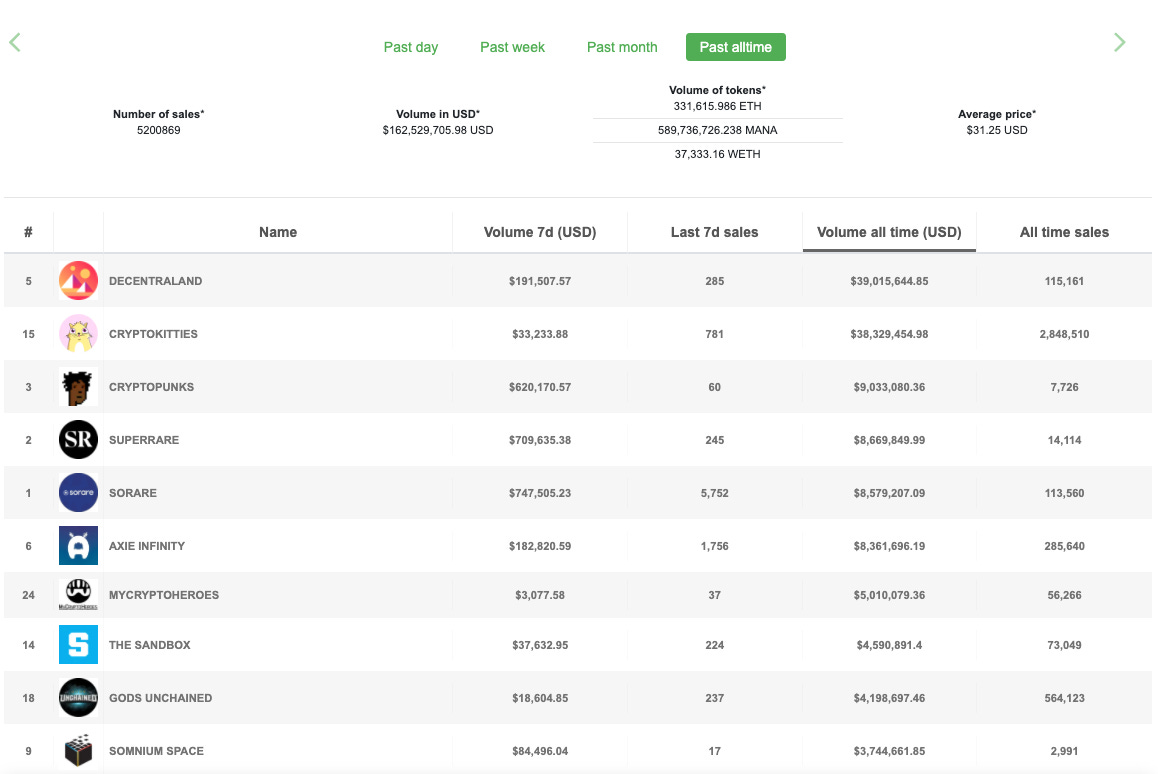Click the Somnium Space cube logo
Image resolution: width=1158 pixels, height=774 pixels.
coord(78,750)
